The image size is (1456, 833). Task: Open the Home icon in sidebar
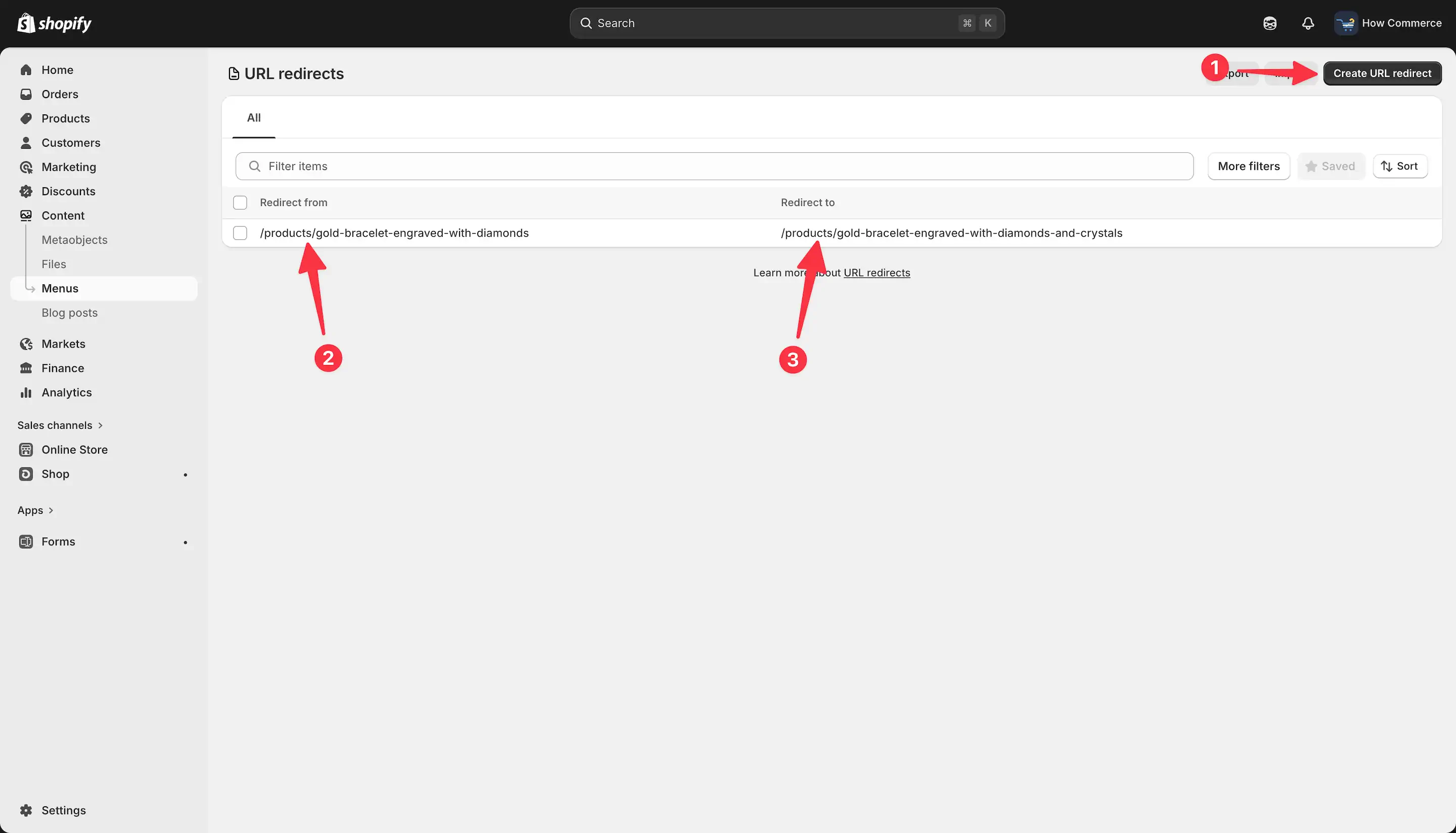point(26,70)
